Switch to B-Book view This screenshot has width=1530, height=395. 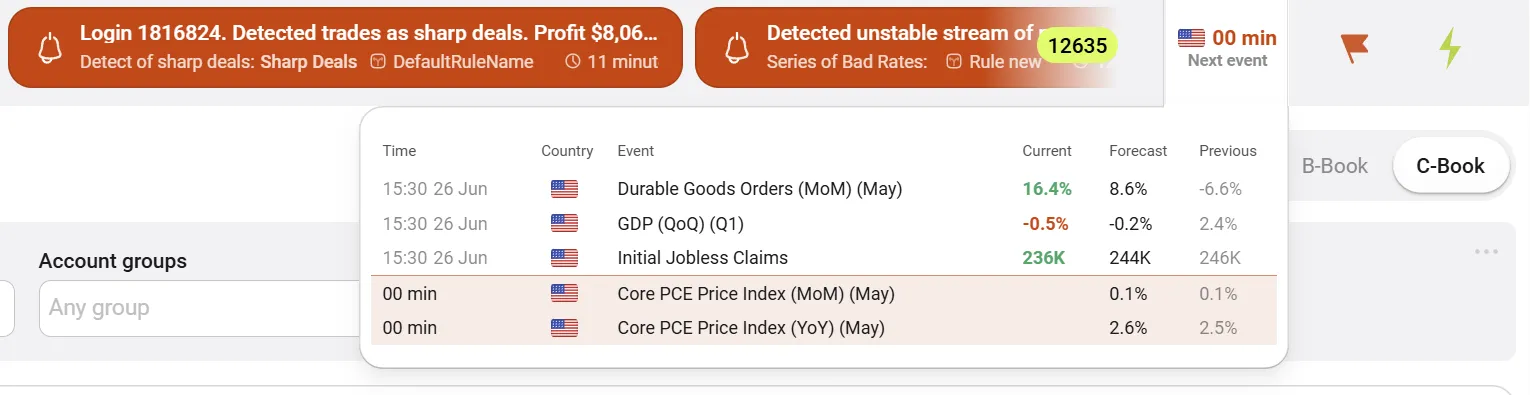pyautogui.click(x=1334, y=166)
